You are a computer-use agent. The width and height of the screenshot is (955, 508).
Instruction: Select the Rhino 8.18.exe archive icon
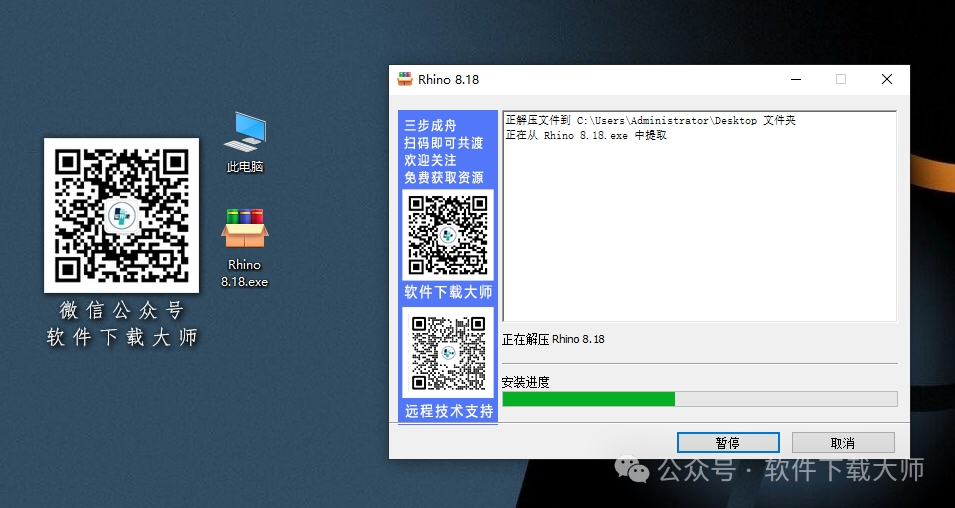point(244,247)
